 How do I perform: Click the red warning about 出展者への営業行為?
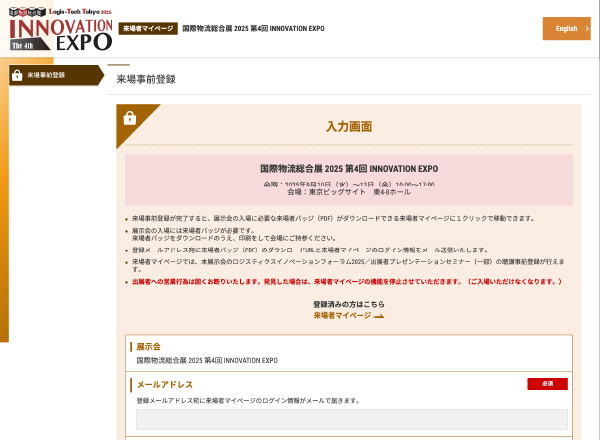coord(347,282)
